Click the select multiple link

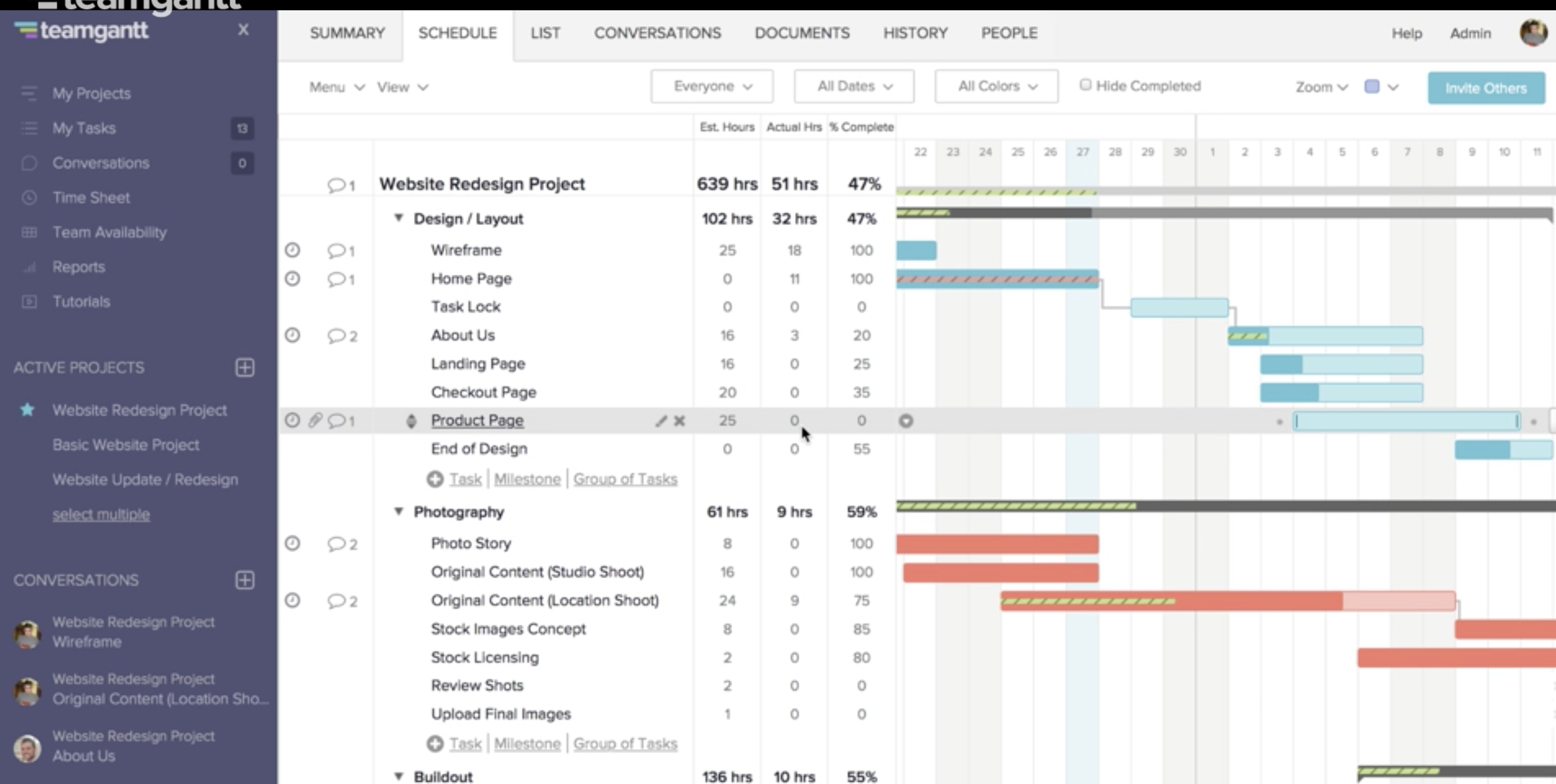[101, 514]
